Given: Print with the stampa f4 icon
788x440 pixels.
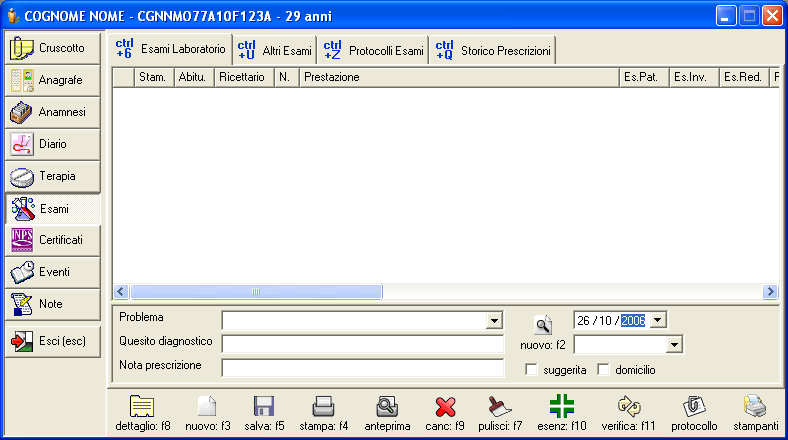Looking at the screenshot, I should [x=322, y=406].
